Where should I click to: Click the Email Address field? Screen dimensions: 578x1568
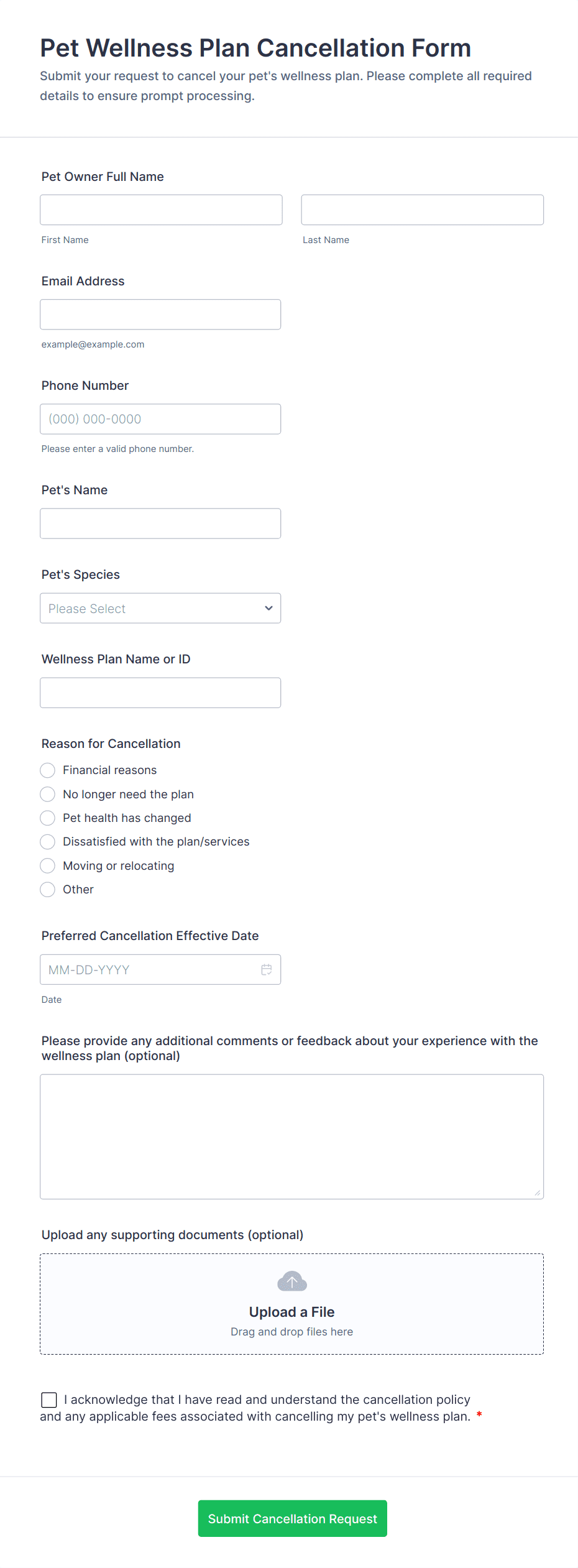click(160, 315)
